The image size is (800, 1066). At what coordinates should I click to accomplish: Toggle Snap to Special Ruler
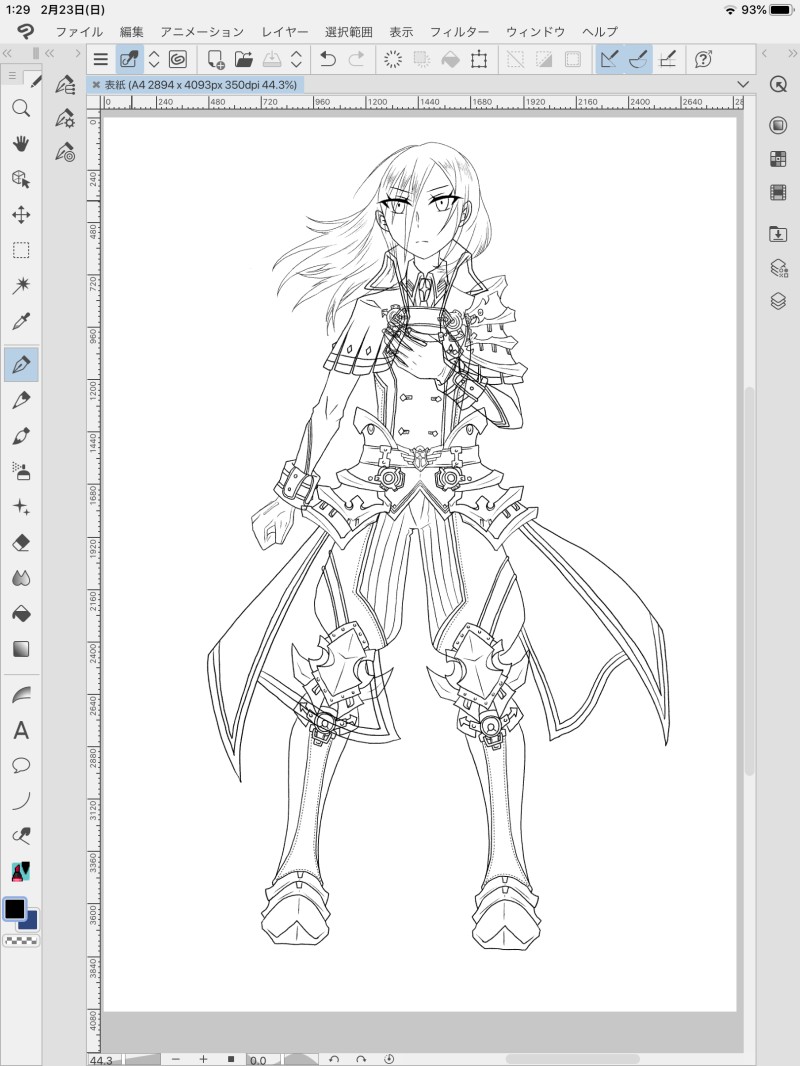click(638, 59)
